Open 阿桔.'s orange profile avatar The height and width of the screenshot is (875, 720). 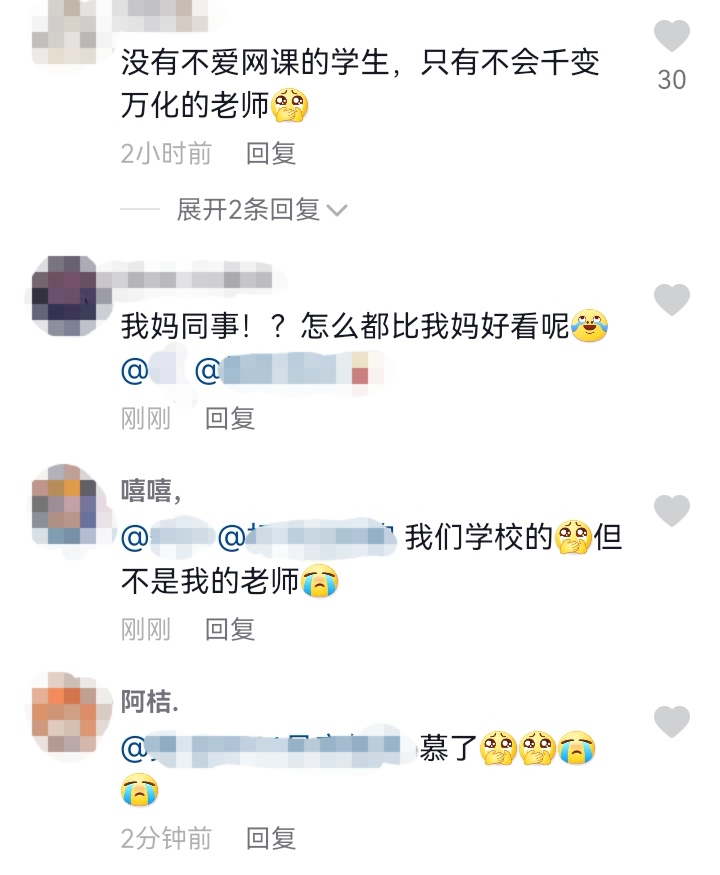pyautogui.click(x=64, y=713)
